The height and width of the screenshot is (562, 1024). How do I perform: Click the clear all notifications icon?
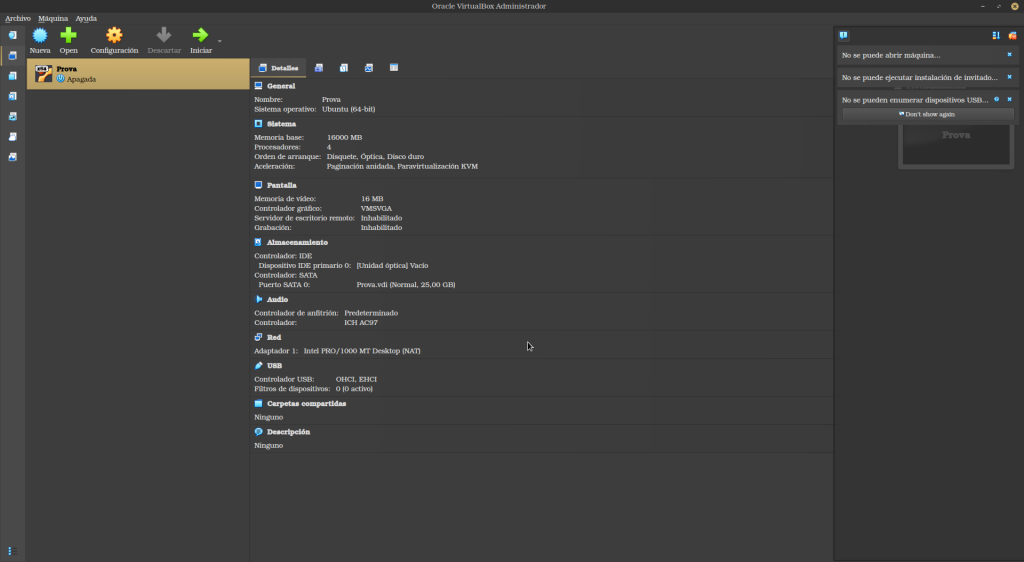tap(1011, 35)
